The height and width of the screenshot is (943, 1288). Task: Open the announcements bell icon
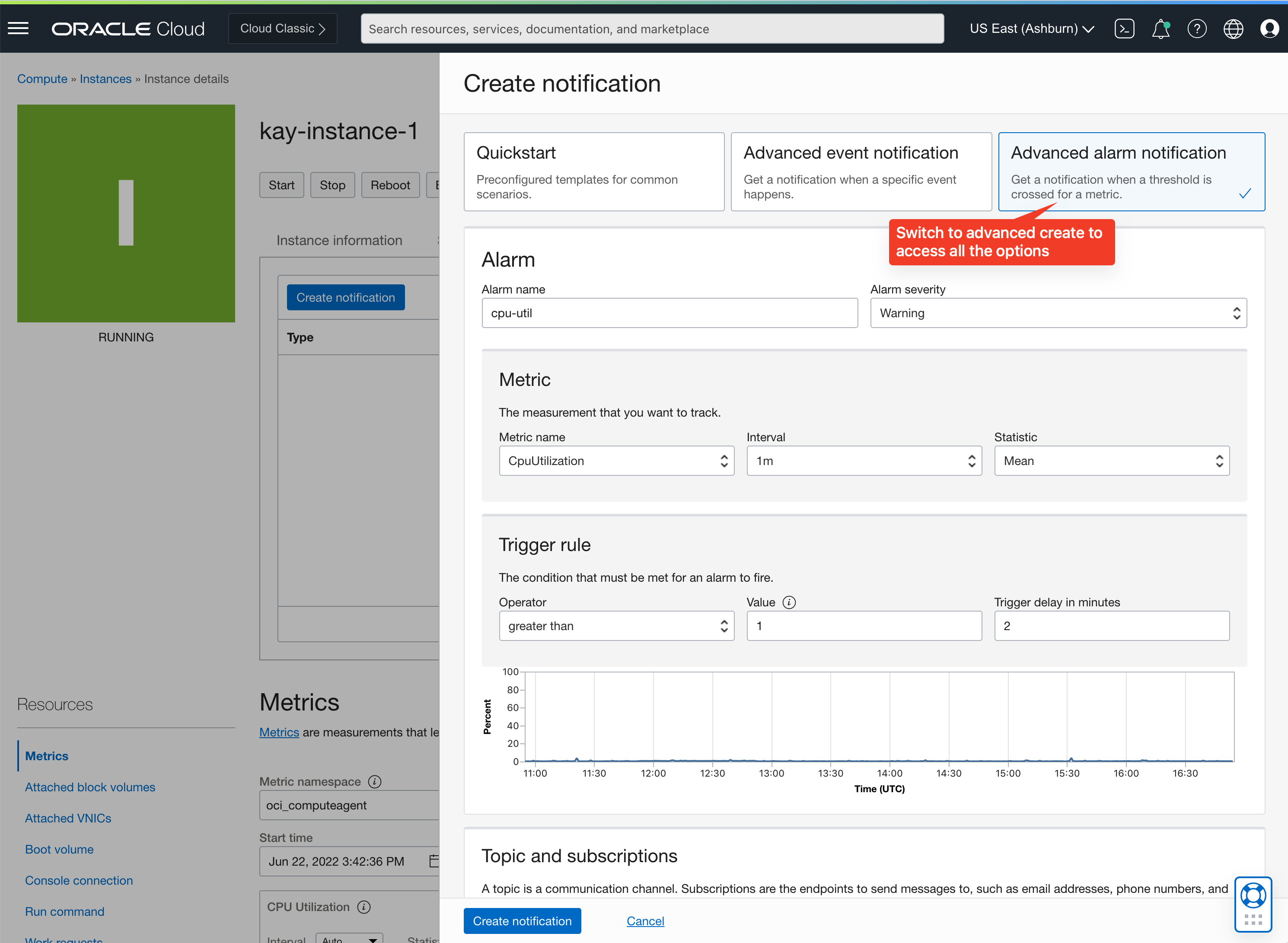[x=1160, y=28]
